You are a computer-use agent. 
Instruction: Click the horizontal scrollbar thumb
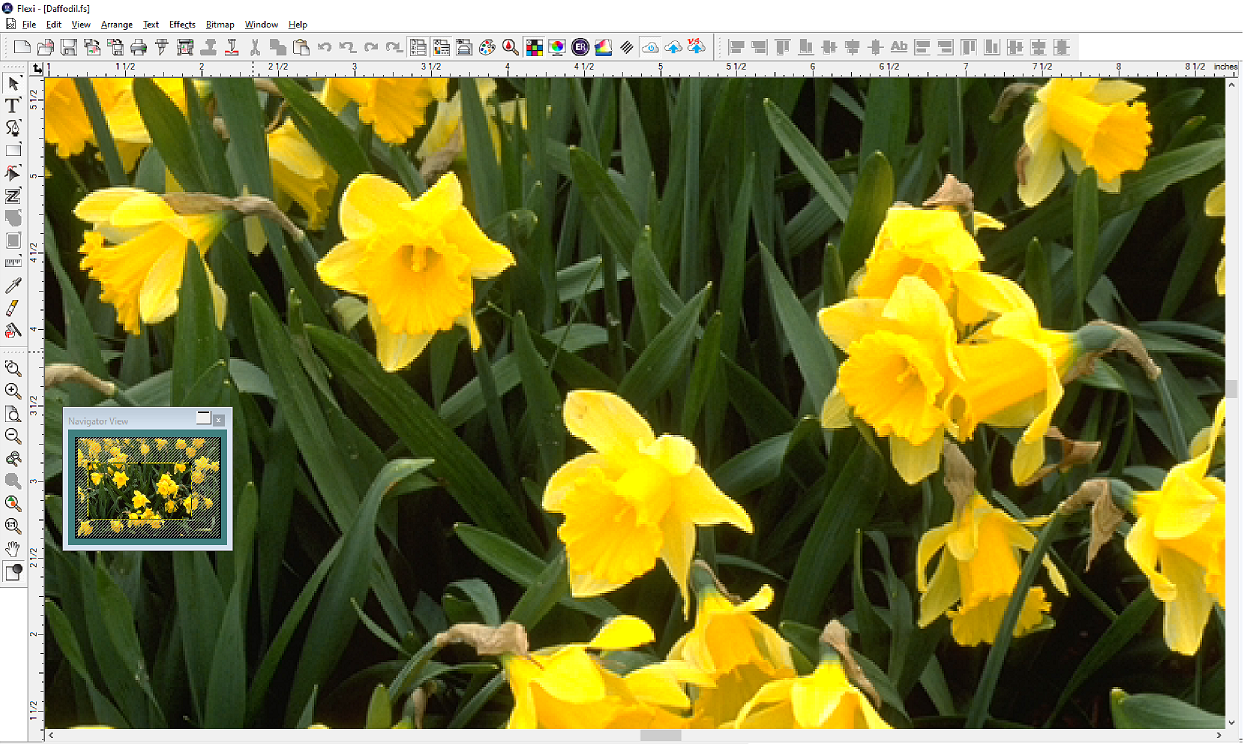660,736
